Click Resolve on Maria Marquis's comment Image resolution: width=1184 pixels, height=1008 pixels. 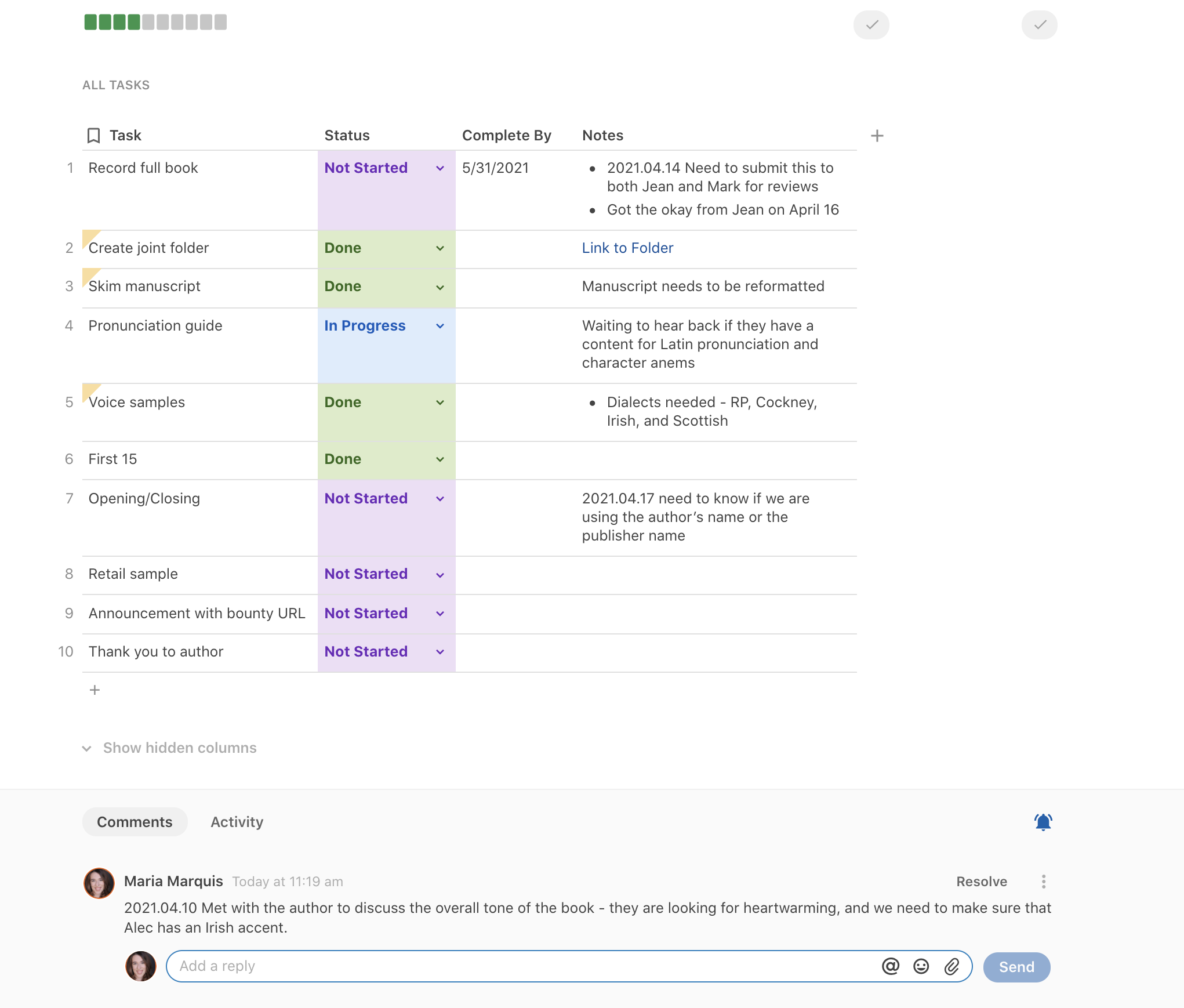point(981,882)
